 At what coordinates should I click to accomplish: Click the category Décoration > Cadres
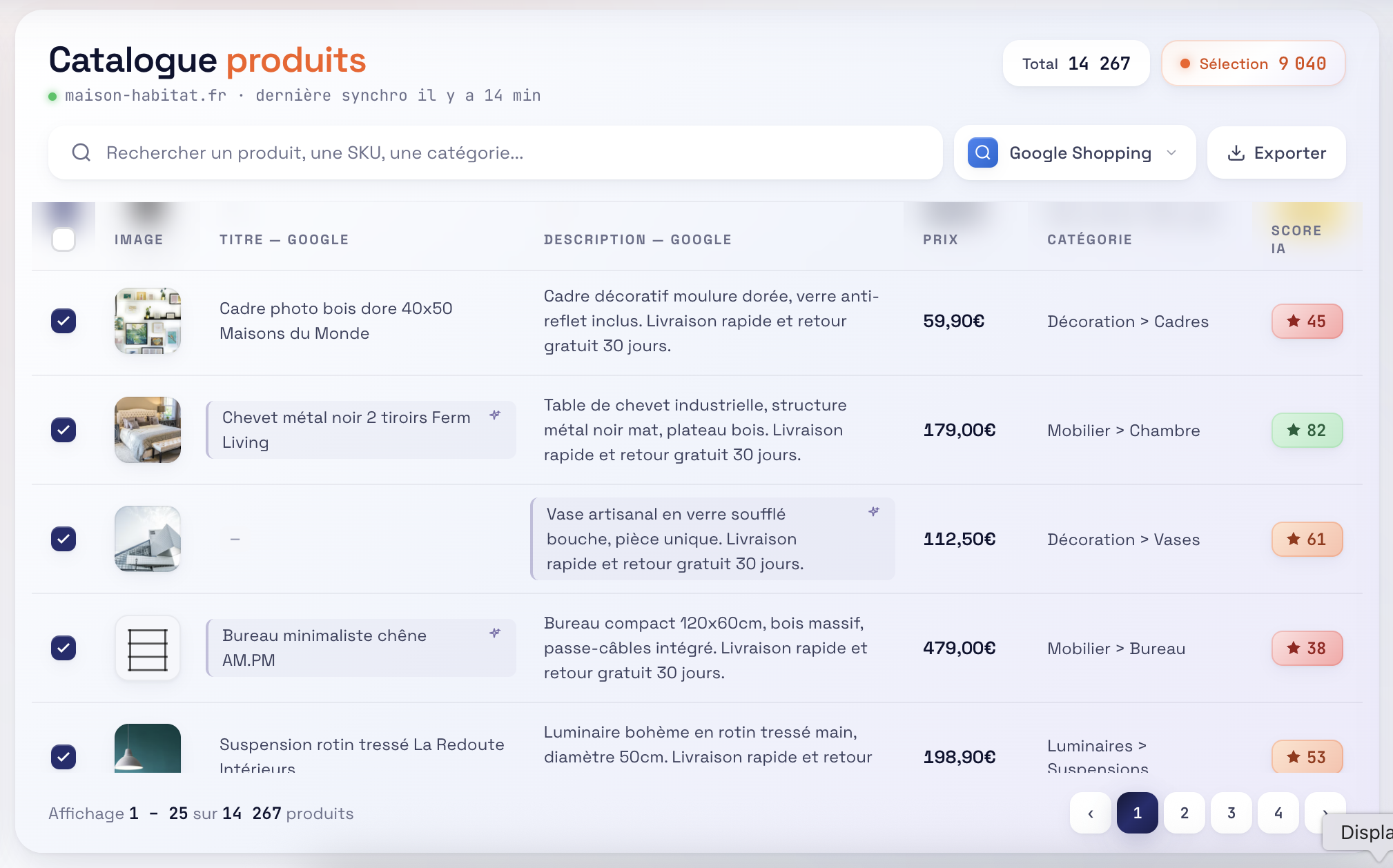click(x=1128, y=322)
